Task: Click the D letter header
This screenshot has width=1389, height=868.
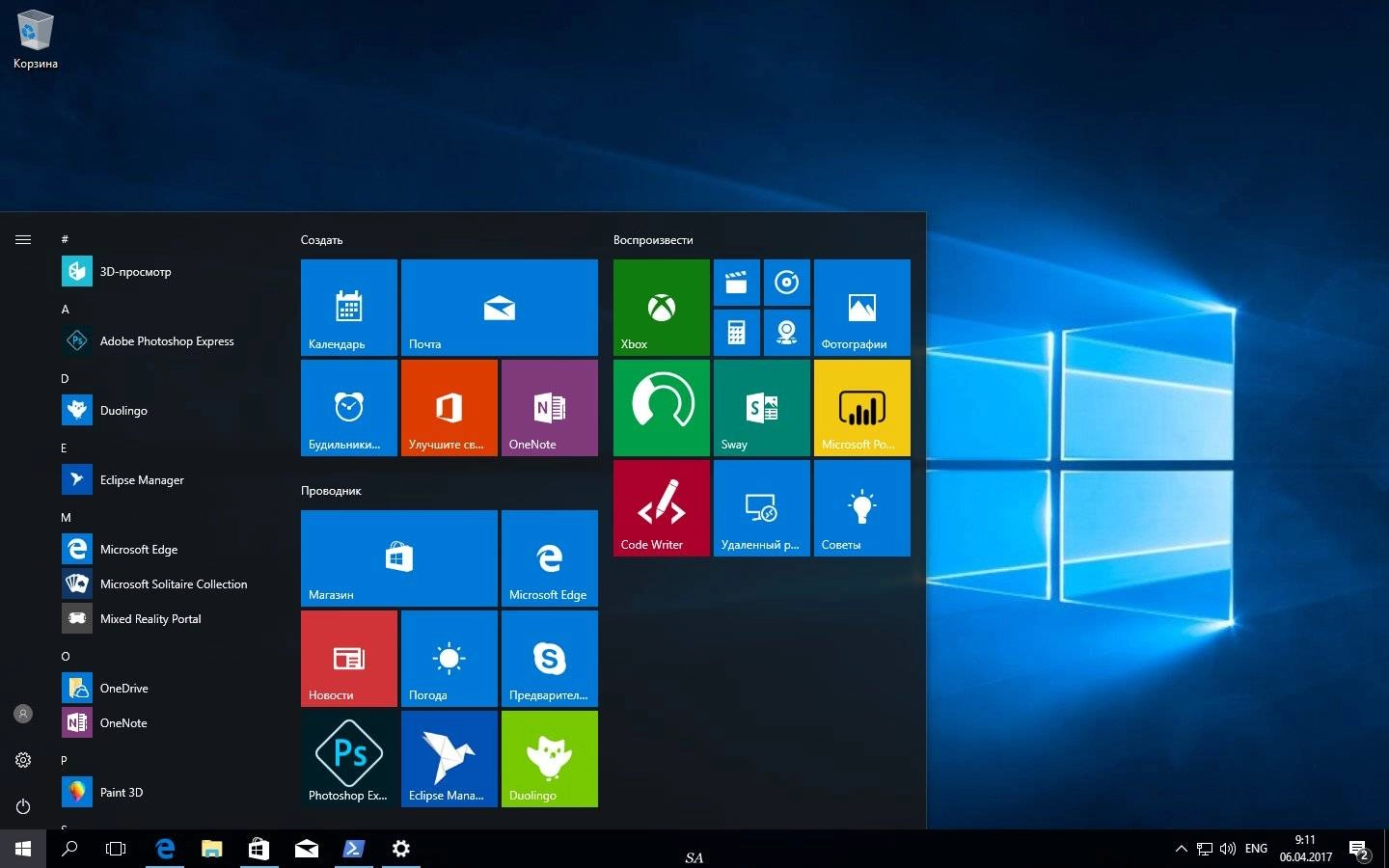Action: [x=65, y=379]
